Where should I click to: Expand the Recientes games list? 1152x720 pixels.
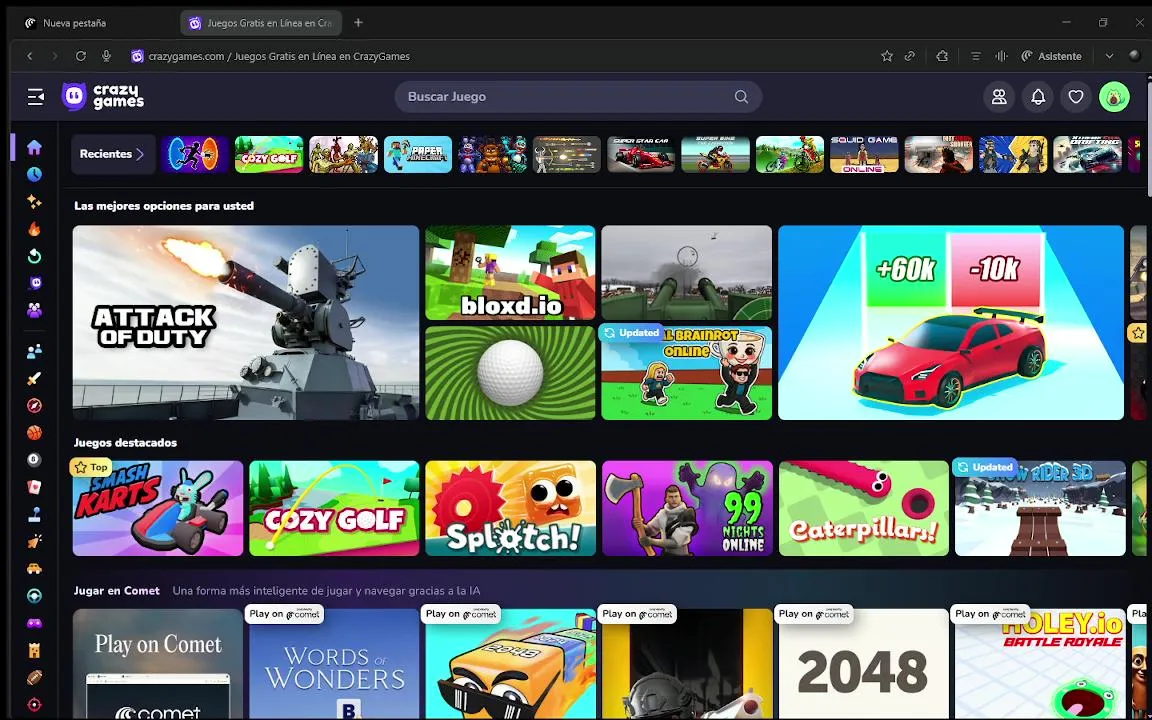point(113,154)
